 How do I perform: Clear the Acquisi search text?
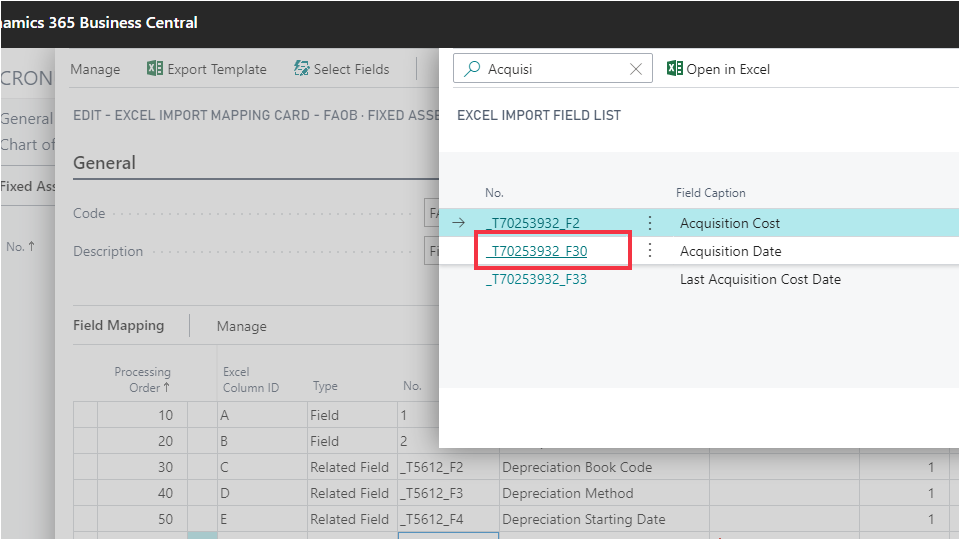point(636,69)
